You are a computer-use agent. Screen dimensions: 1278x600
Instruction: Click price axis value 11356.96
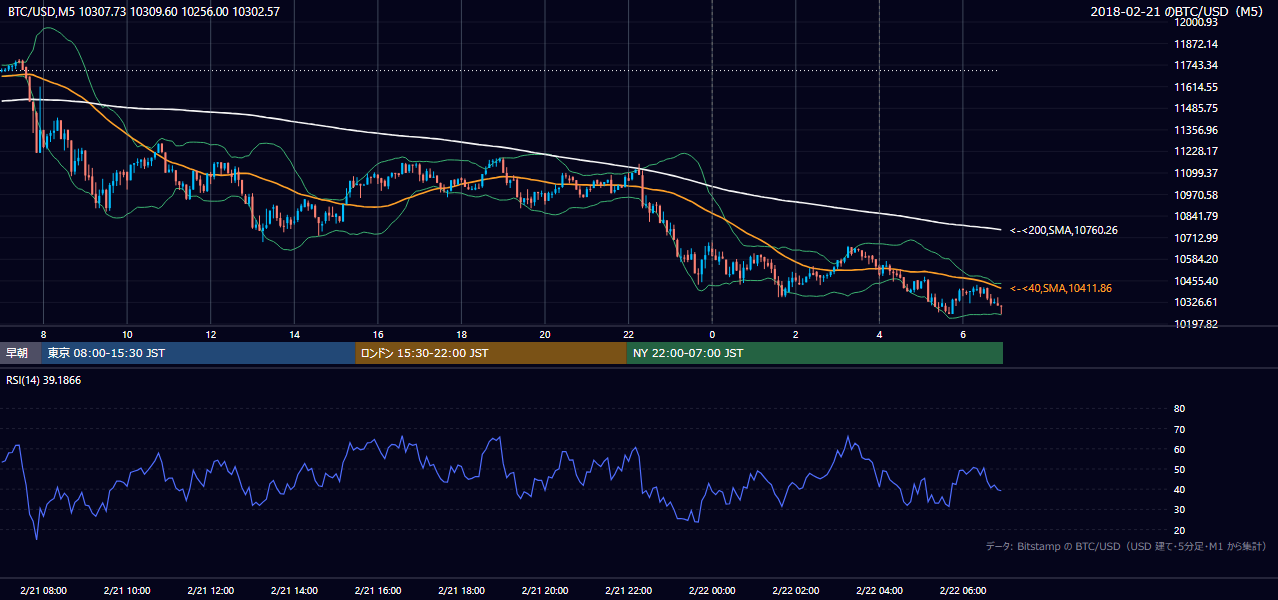(x=1197, y=130)
